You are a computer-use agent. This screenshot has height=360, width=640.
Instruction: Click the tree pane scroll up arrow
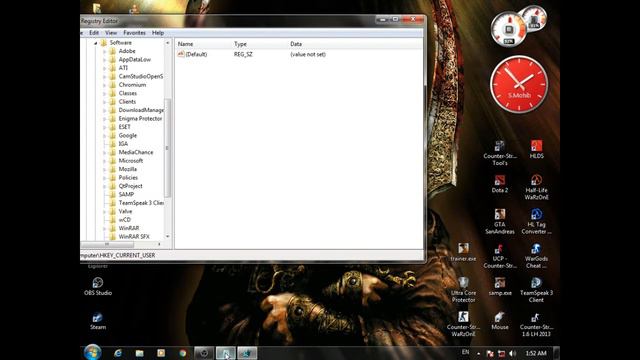(167, 43)
